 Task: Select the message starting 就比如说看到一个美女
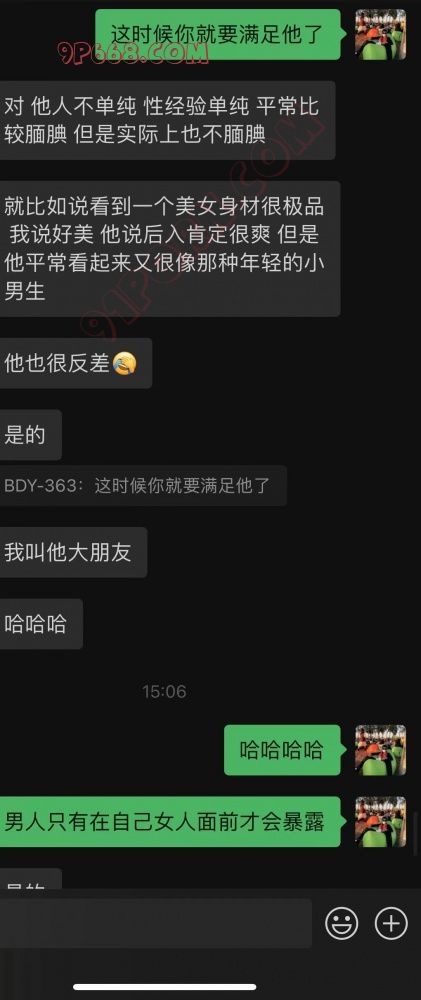170,249
